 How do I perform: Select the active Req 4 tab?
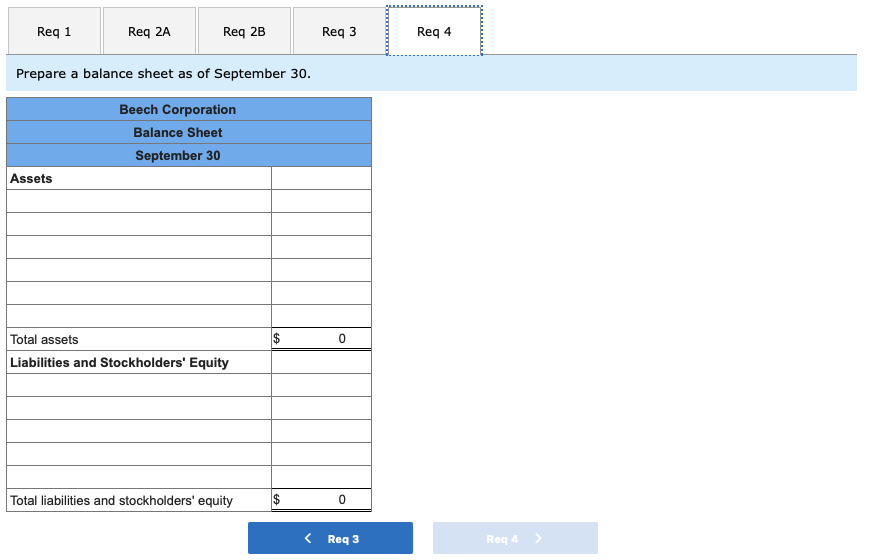pos(434,31)
